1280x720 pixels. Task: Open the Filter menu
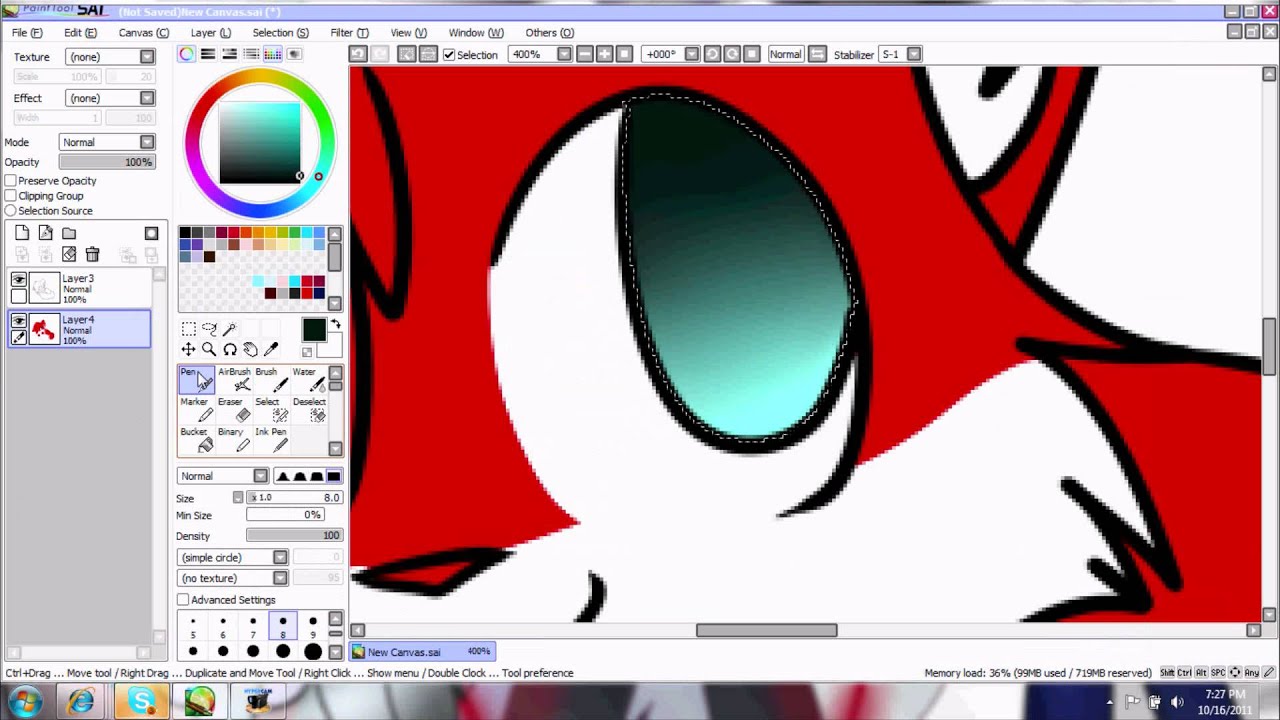(x=349, y=33)
